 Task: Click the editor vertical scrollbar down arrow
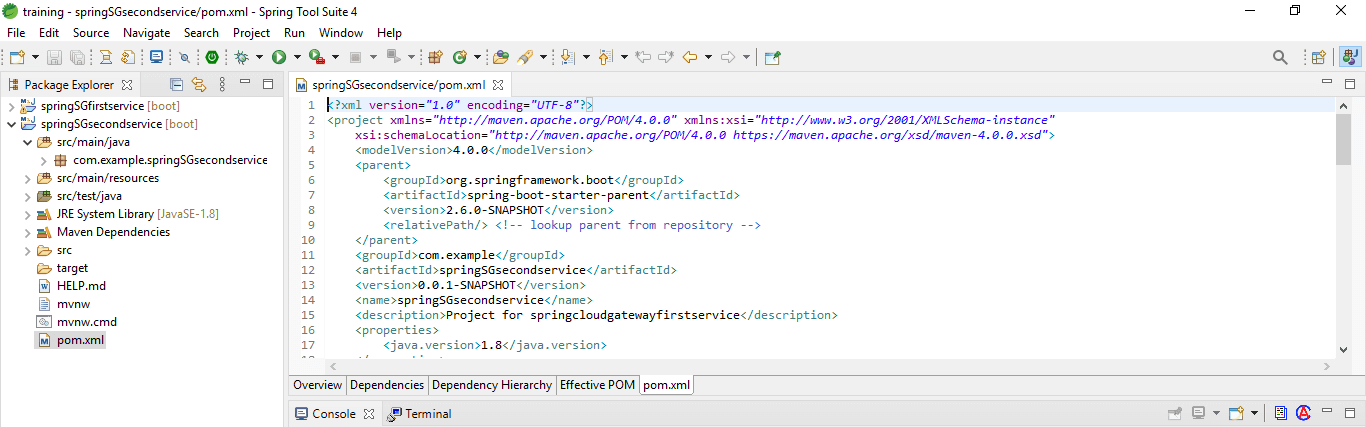click(1343, 349)
